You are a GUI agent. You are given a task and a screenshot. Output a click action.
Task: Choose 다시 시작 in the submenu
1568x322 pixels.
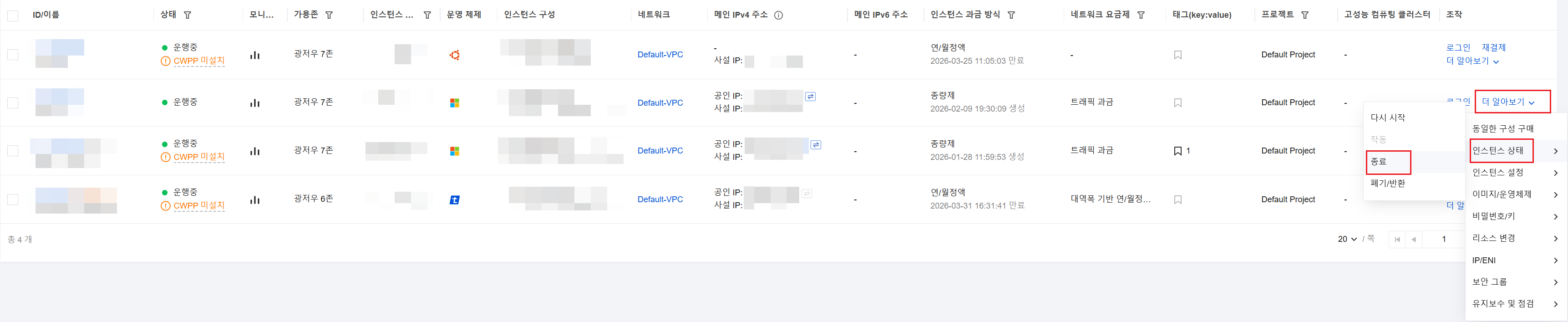(1387, 118)
